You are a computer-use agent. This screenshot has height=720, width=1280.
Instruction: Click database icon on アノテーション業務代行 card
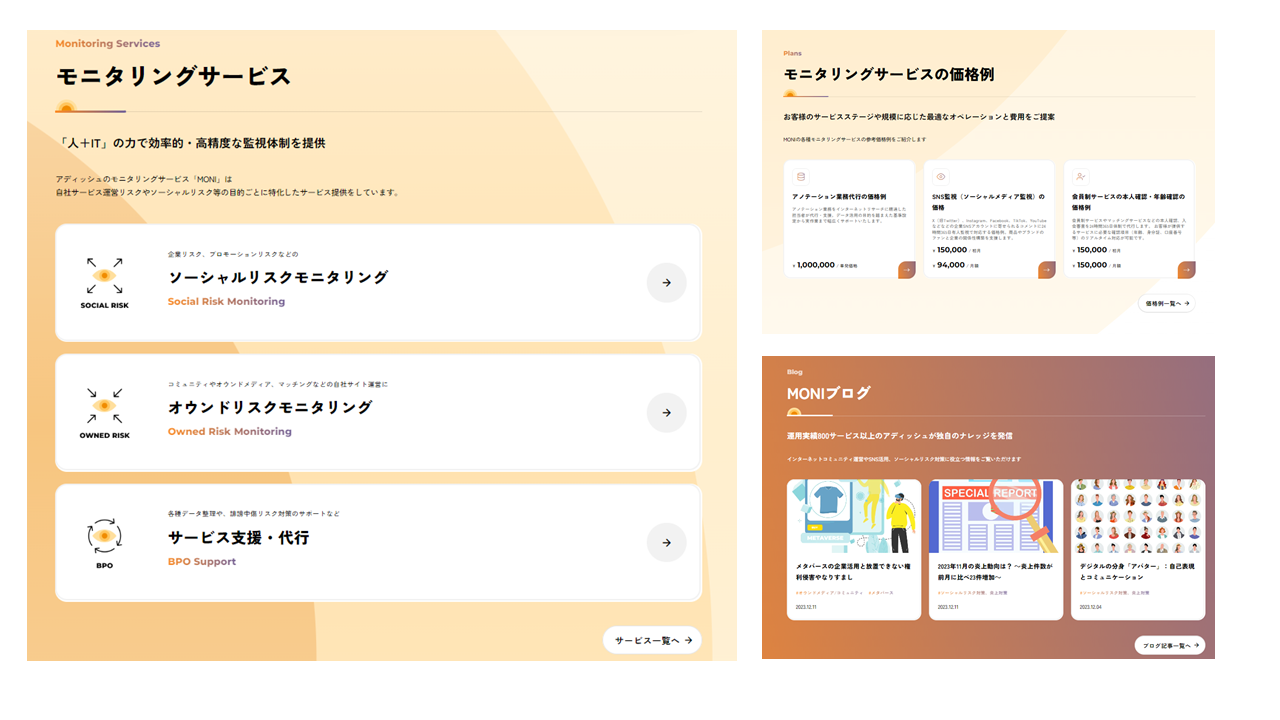tap(800, 177)
